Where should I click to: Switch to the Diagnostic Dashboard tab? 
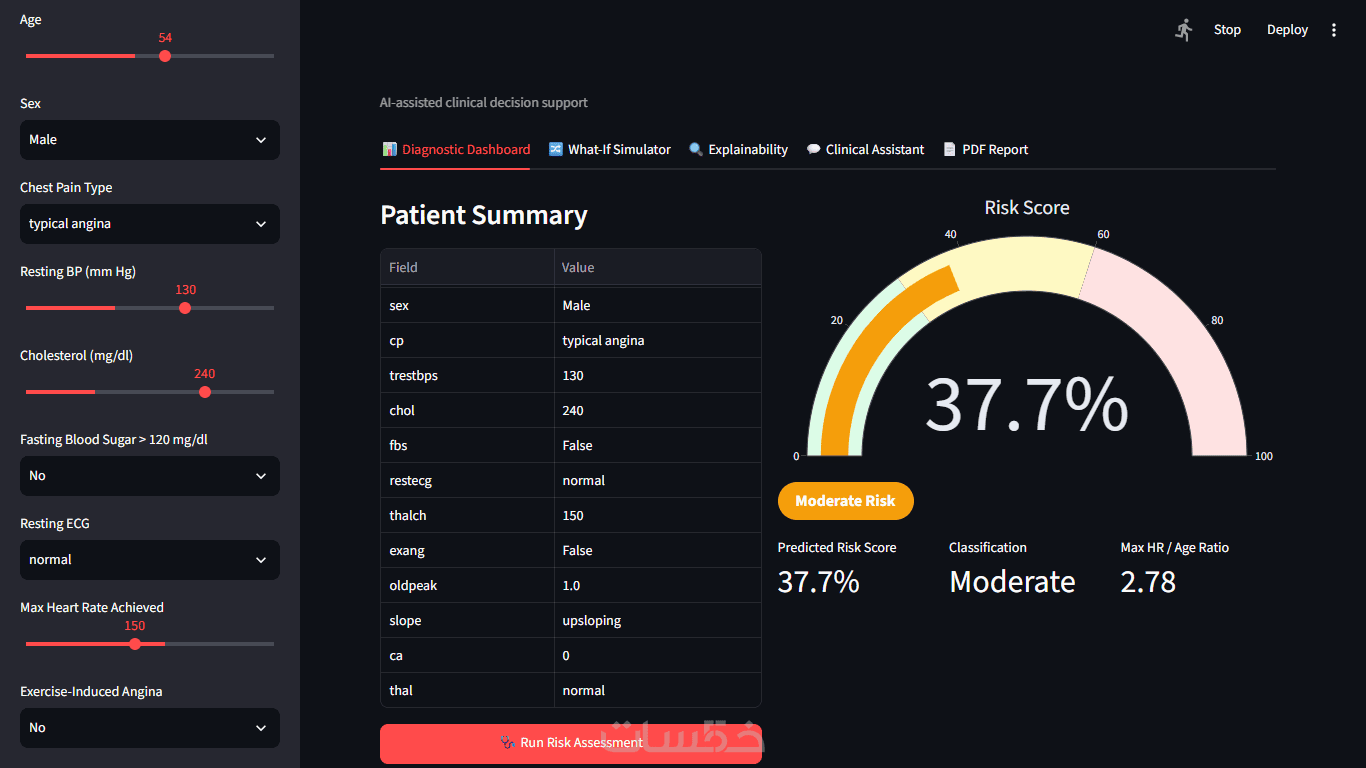(456, 149)
